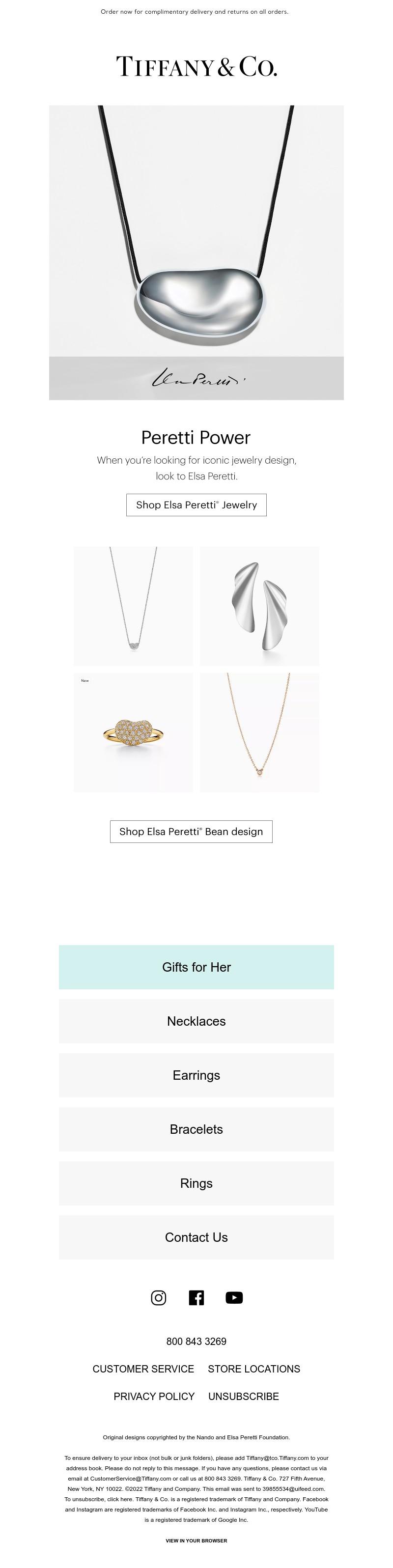Select the Earrings menu item

(196, 1075)
